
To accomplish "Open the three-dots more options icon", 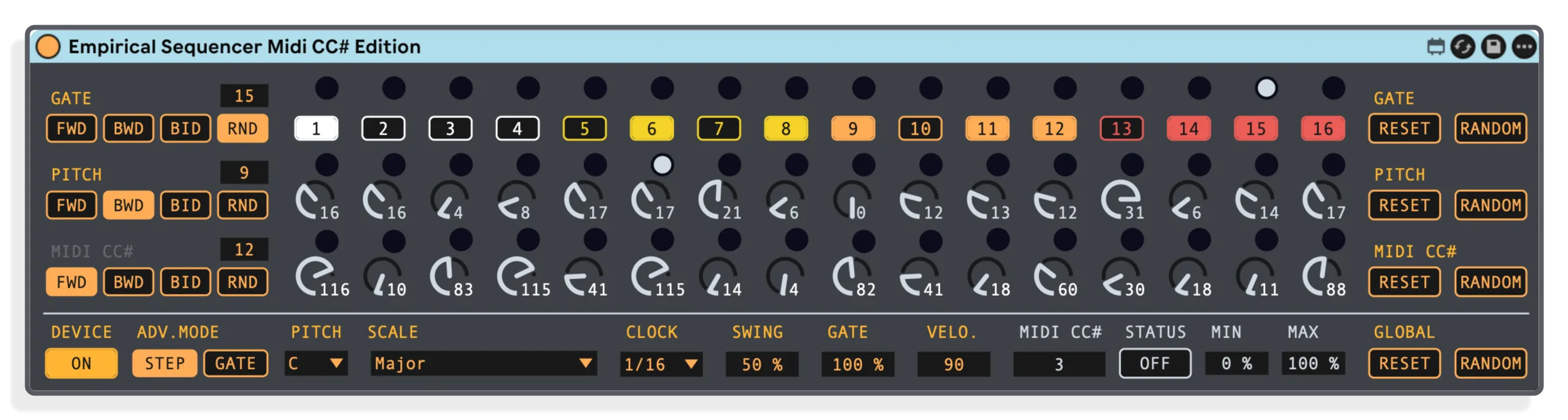I will point(1524,47).
